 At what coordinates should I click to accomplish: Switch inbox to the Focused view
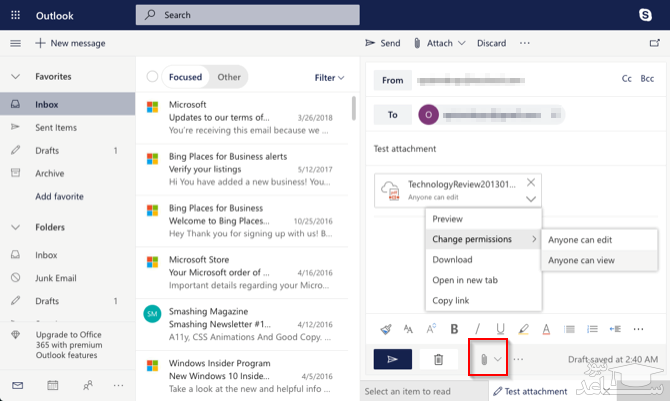click(x=185, y=77)
